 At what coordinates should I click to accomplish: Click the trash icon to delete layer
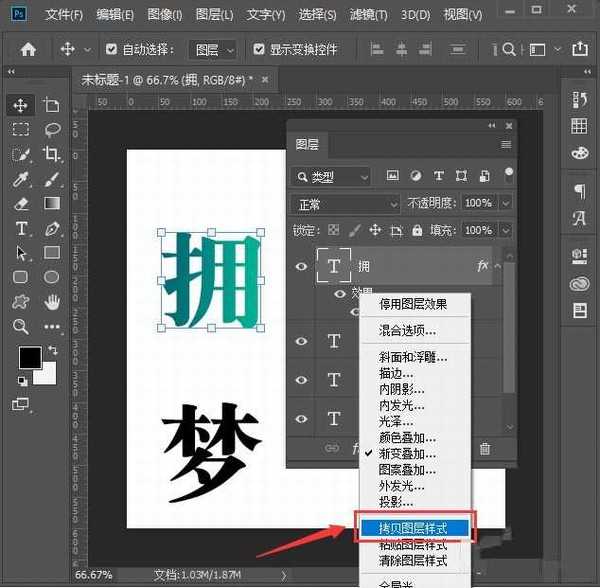[x=485, y=450]
